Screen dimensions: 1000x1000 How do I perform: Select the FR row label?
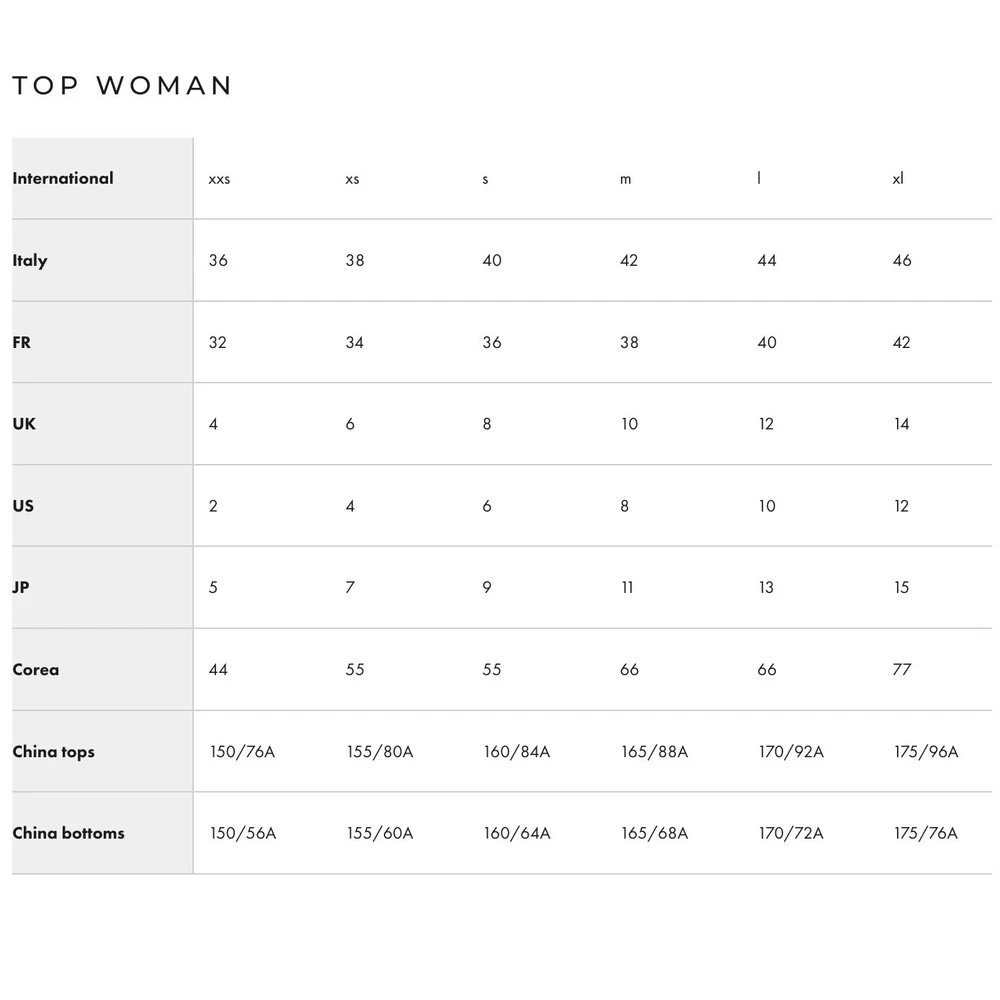coord(21,342)
